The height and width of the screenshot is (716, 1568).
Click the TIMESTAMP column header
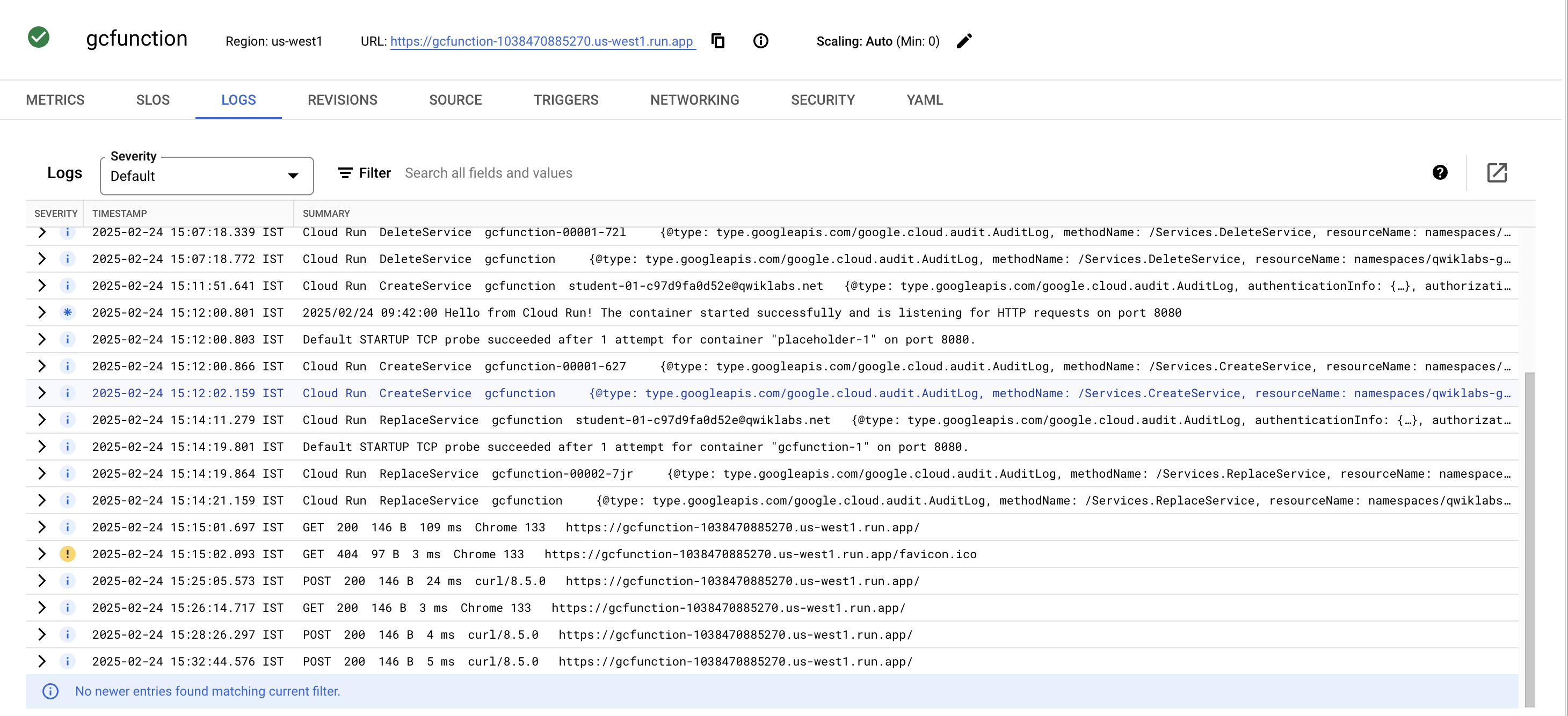pos(120,214)
